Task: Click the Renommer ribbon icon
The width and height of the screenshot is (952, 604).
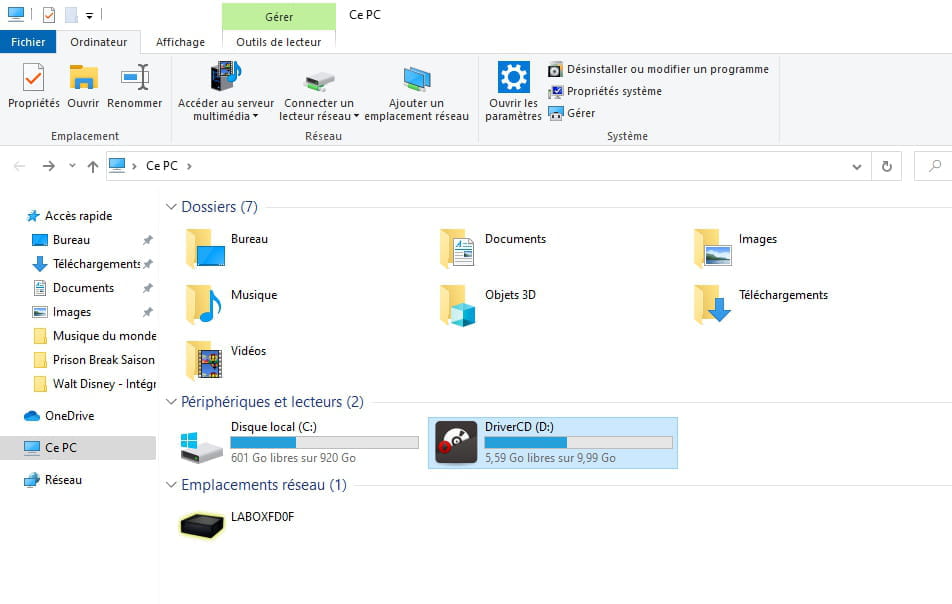Action: (135, 78)
